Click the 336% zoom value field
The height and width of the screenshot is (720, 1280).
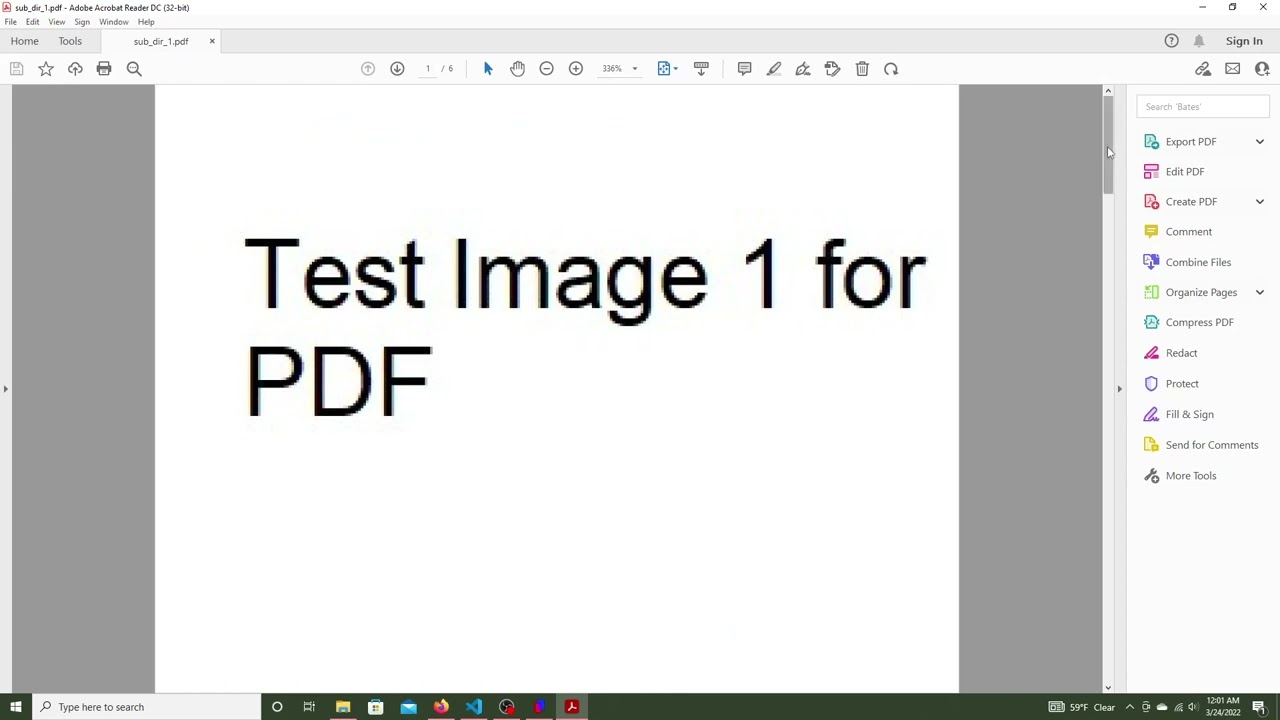(612, 69)
